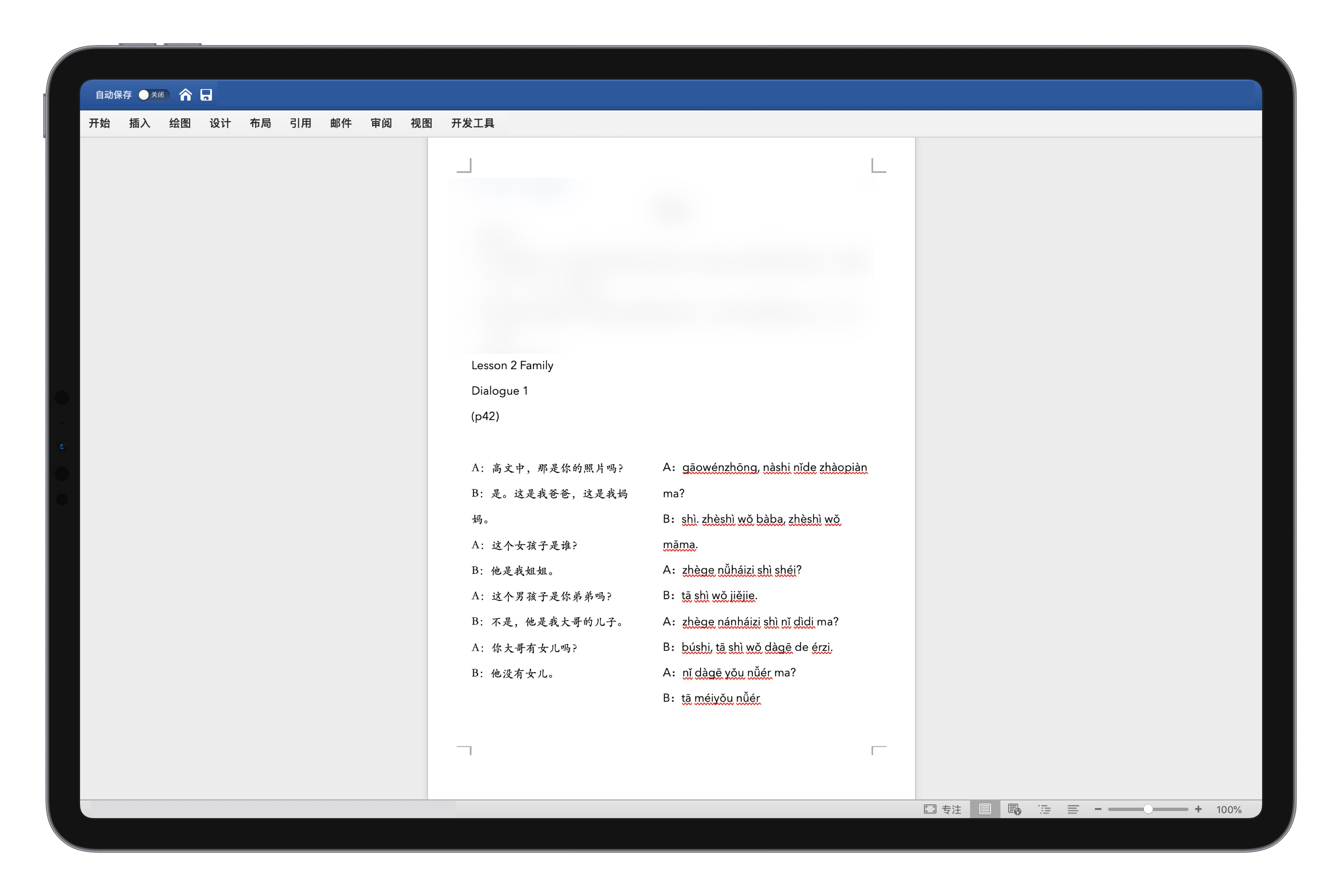This screenshot has width=1340, height=896.
Task: Switch to Web Layout view icon
Action: [1014, 809]
